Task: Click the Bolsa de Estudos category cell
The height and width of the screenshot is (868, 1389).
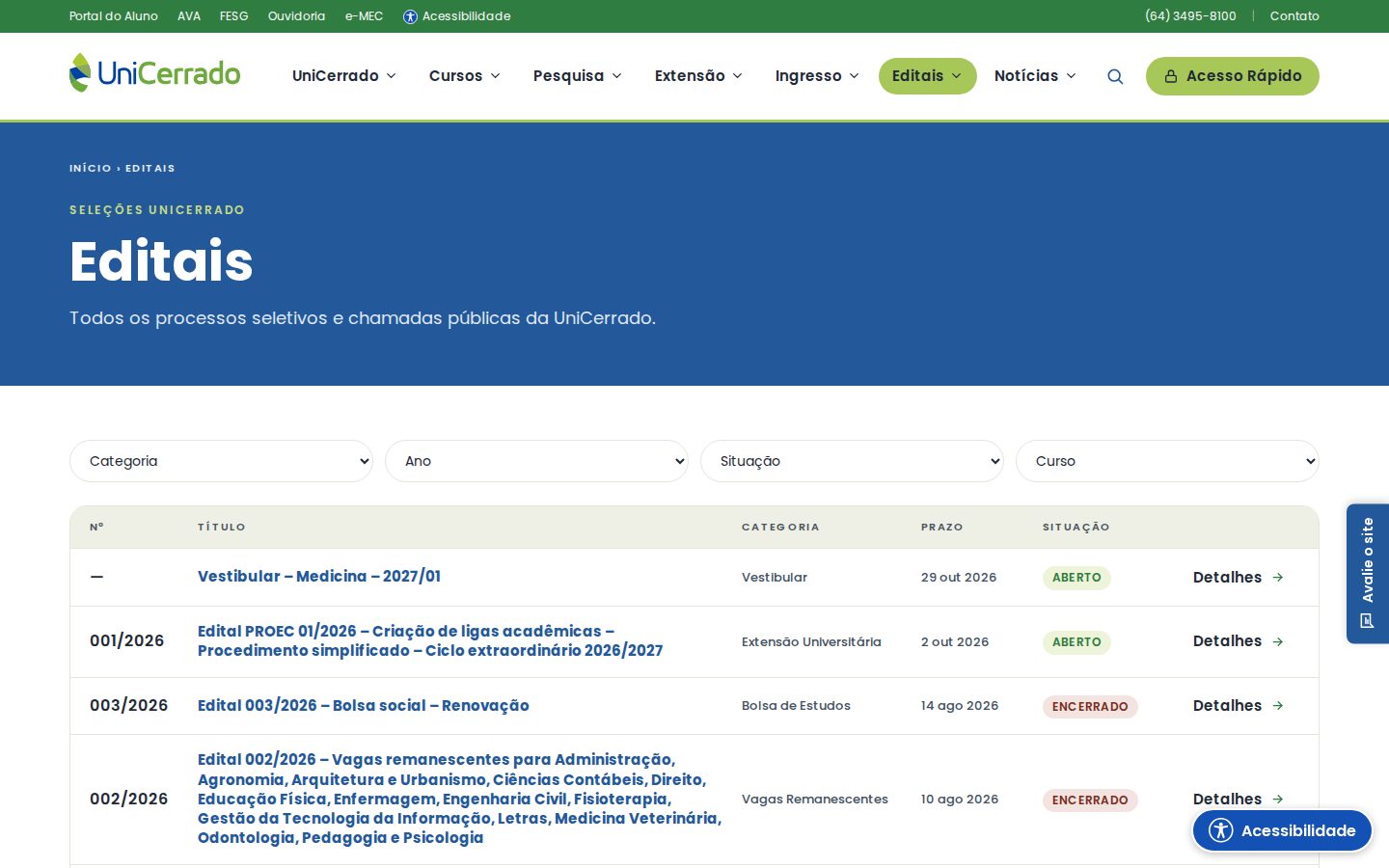Action: click(x=796, y=706)
